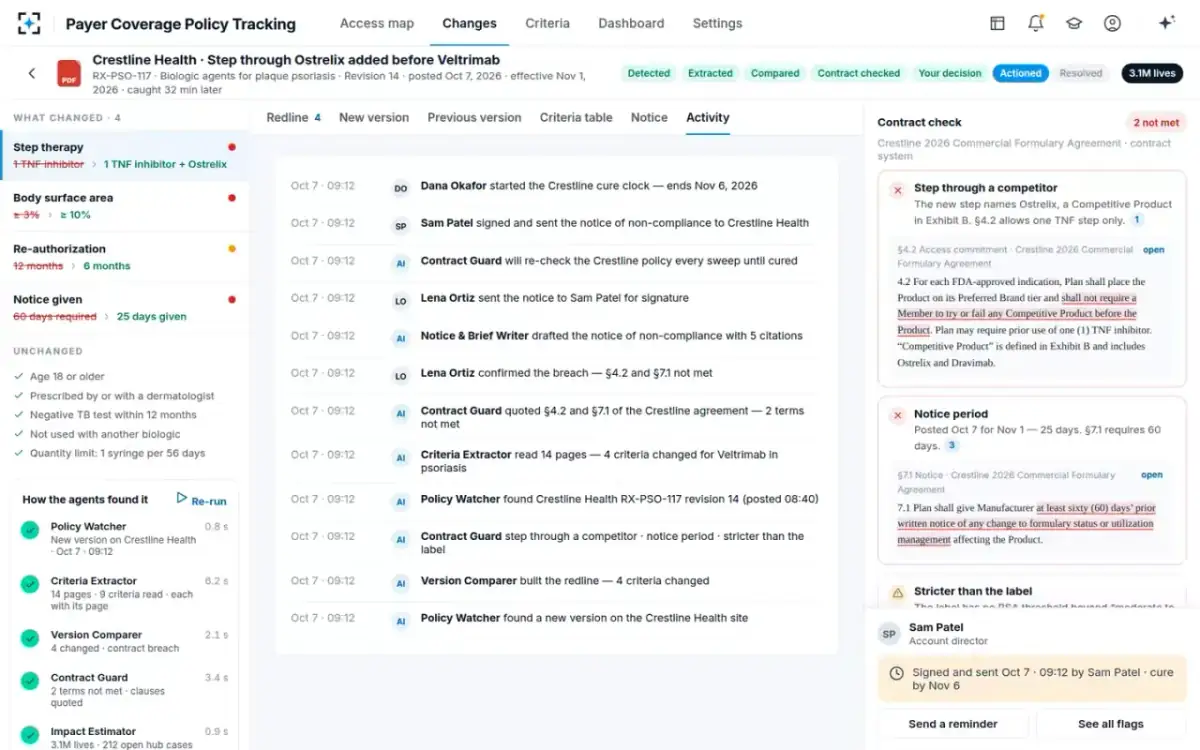
Task: Select the Activity tab
Action: [708, 117]
